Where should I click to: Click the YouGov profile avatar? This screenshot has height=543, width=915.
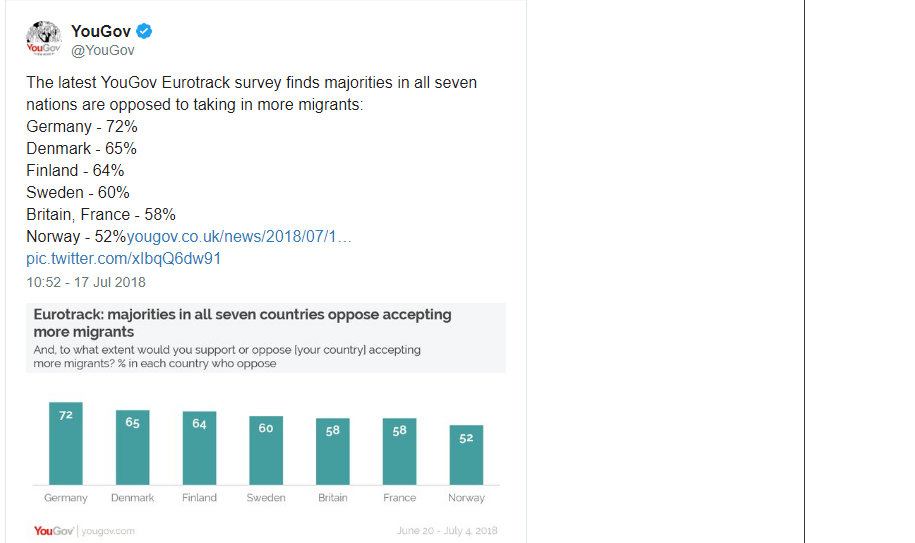click(44, 38)
